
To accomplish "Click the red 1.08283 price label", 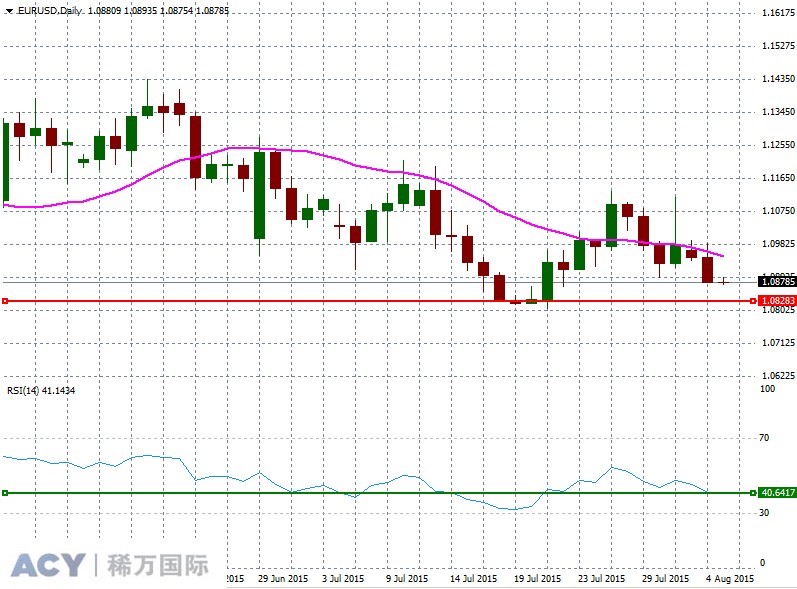I will [777, 301].
